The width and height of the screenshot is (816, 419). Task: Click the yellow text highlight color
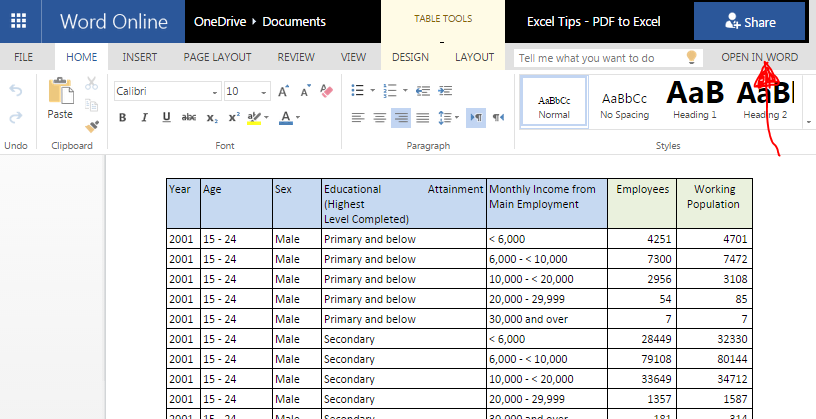[x=255, y=118]
